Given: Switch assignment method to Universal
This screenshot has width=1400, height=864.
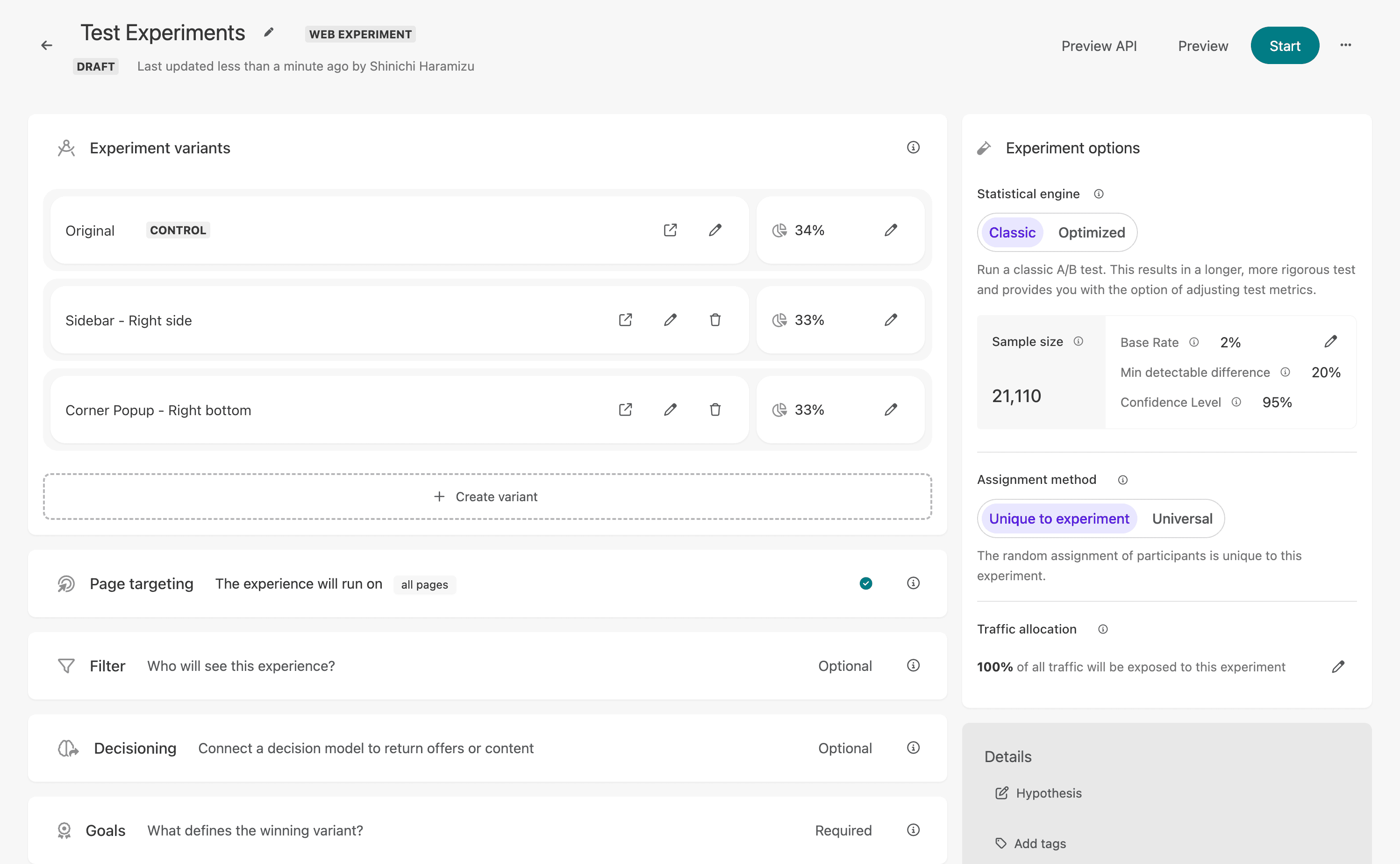Looking at the screenshot, I should click(1182, 519).
